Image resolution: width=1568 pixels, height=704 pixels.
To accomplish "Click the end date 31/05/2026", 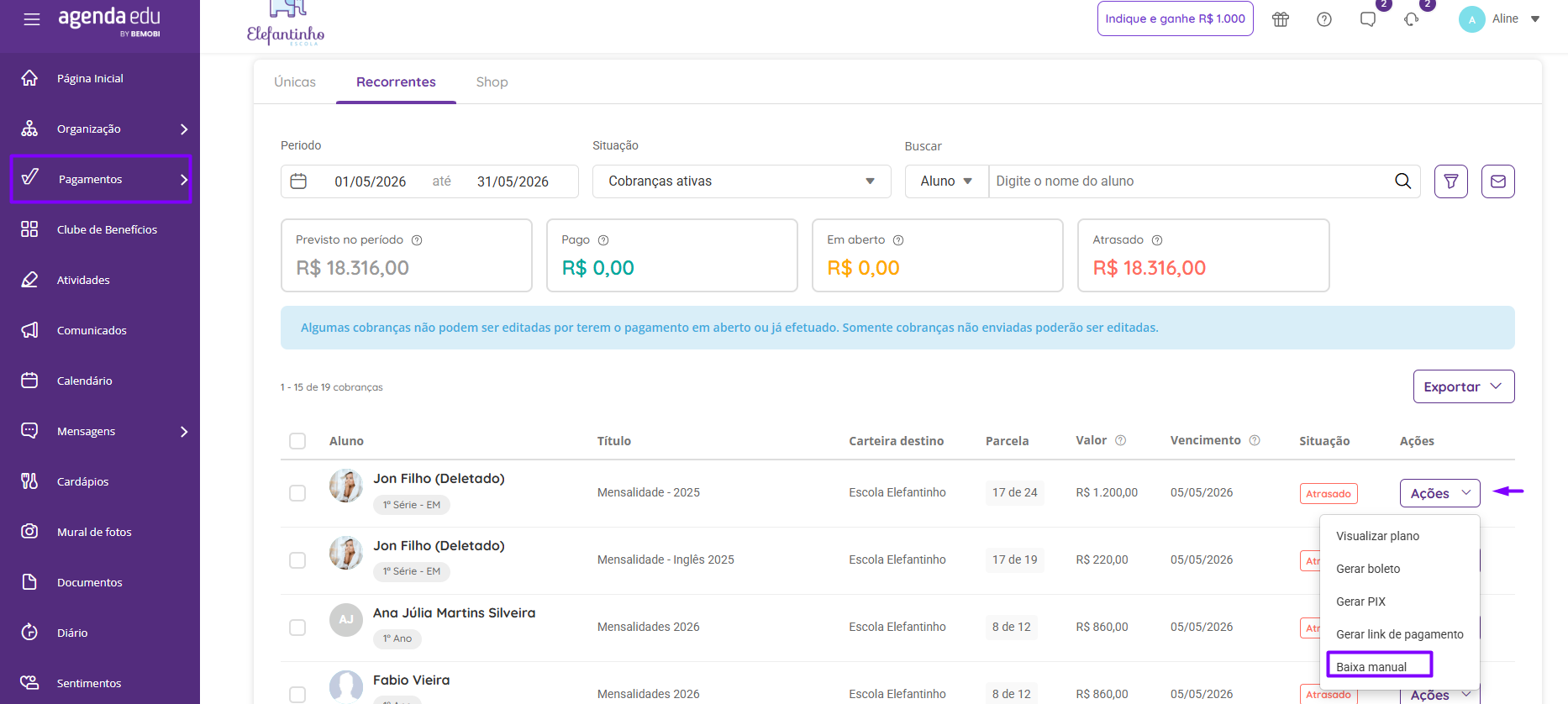I will [513, 181].
